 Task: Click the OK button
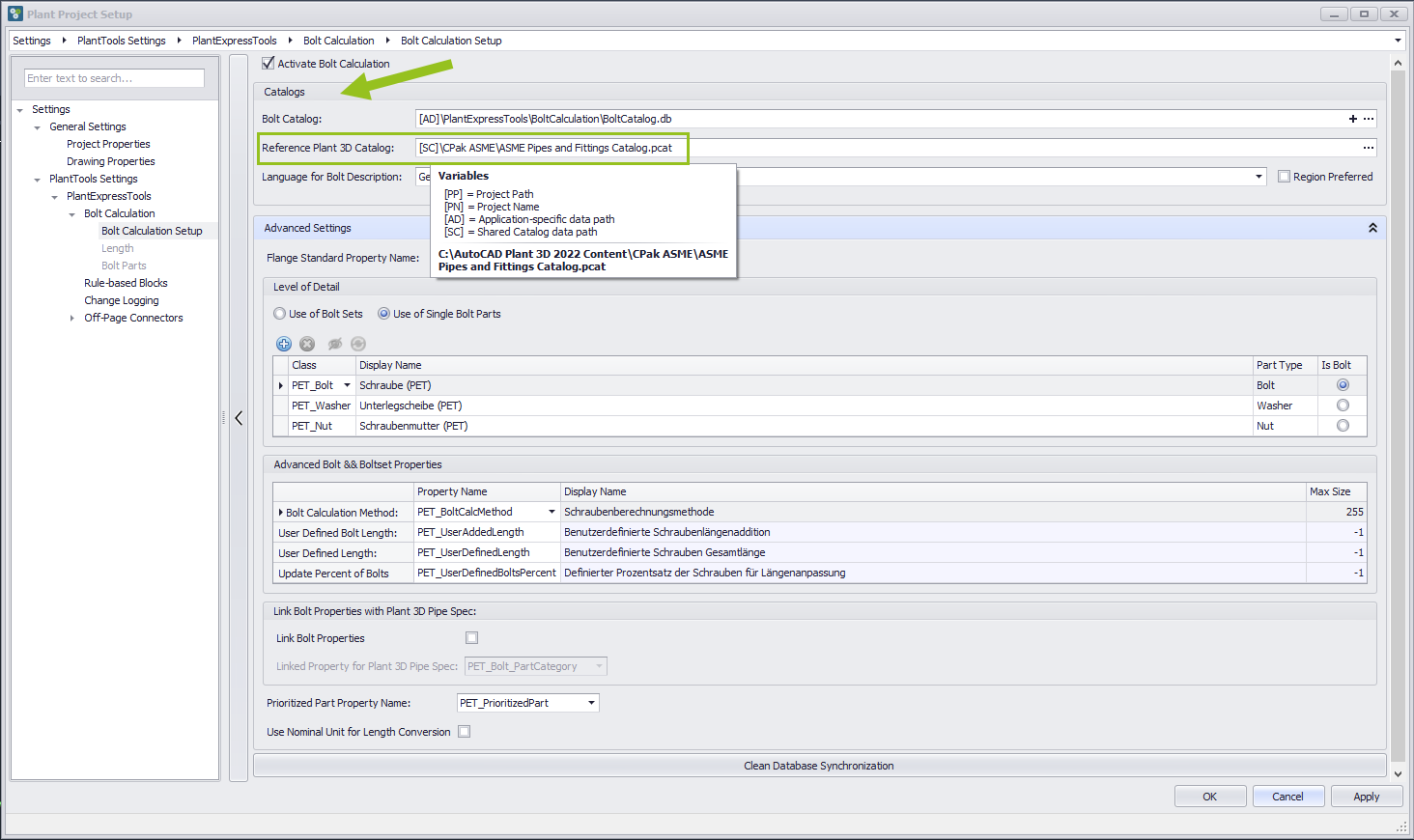point(1209,797)
